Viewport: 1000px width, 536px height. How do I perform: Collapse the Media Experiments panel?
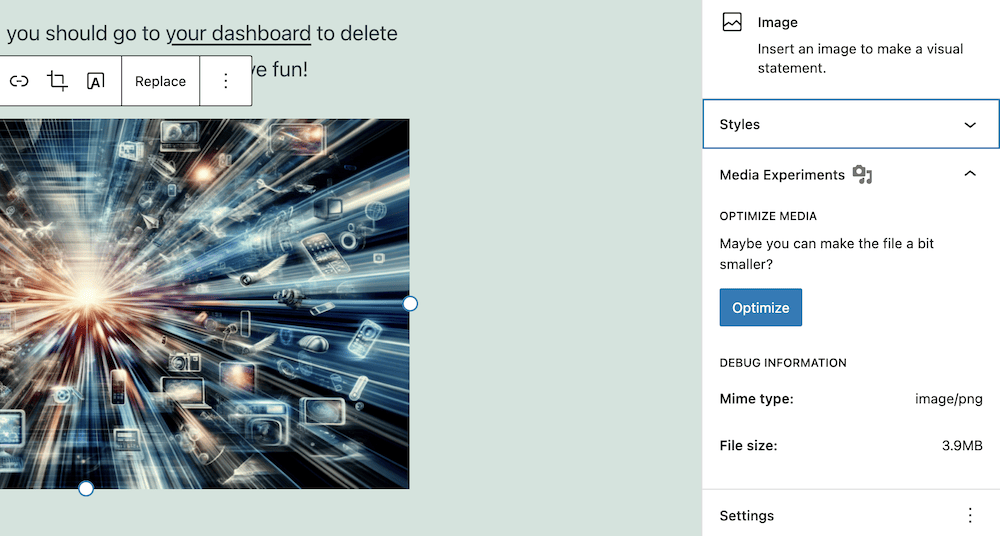point(970,174)
